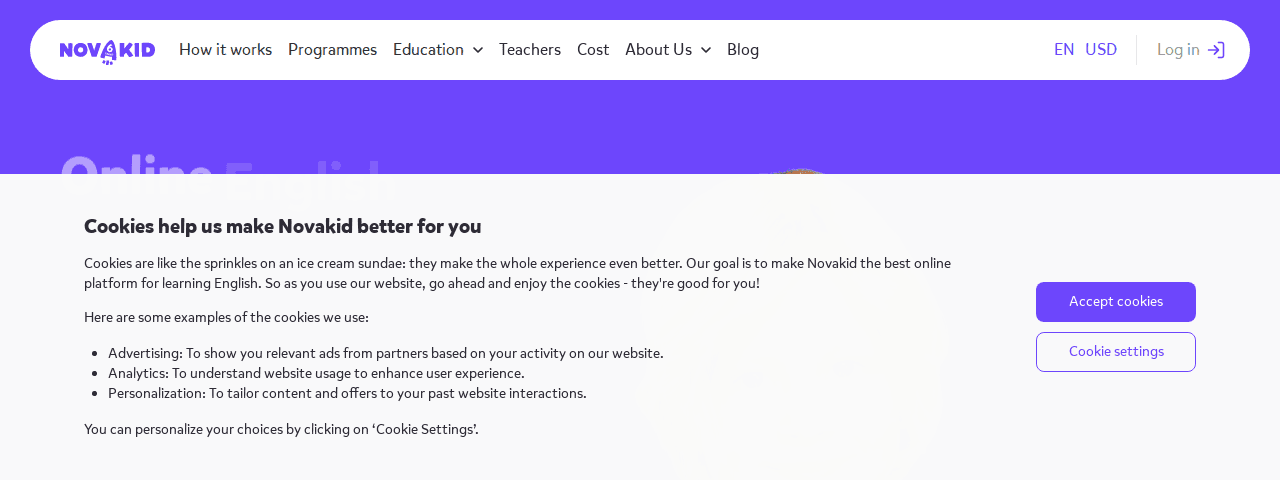Image resolution: width=1280 pixels, height=480 pixels.
Task: Click the cookie banner heading text
Action: [x=282, y=226]
